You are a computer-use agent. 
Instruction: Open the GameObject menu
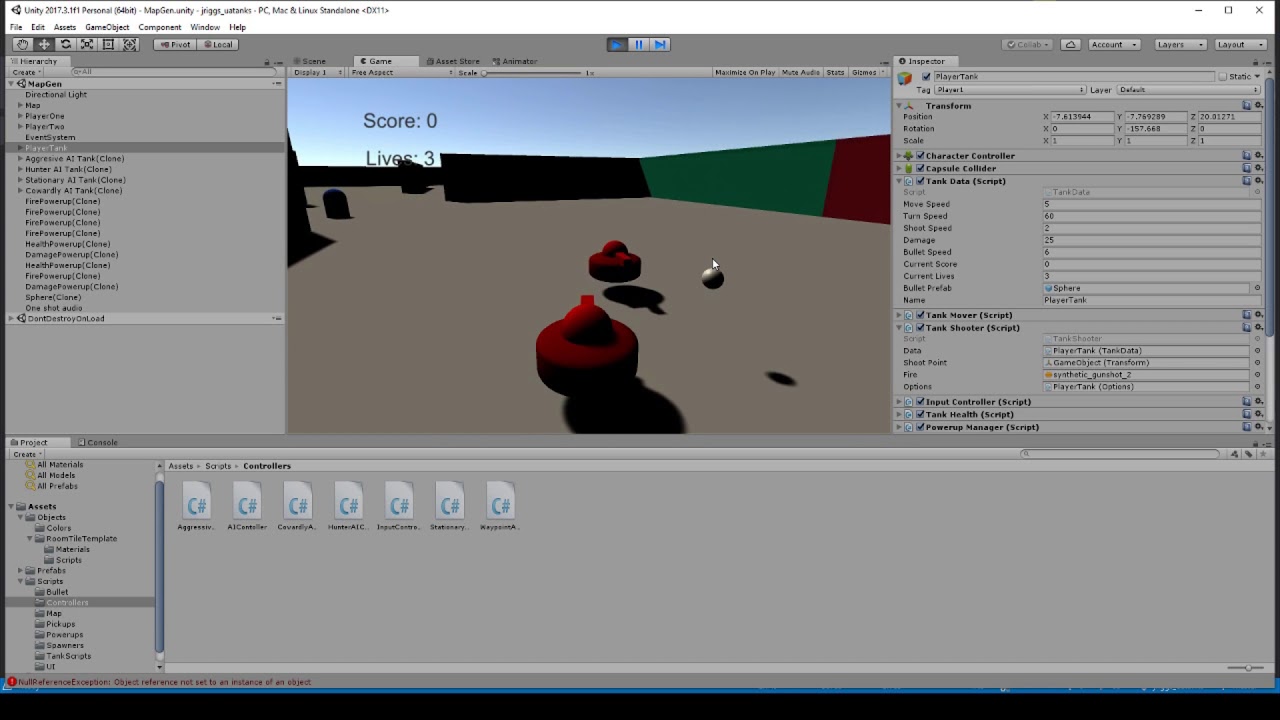(107, 27)
